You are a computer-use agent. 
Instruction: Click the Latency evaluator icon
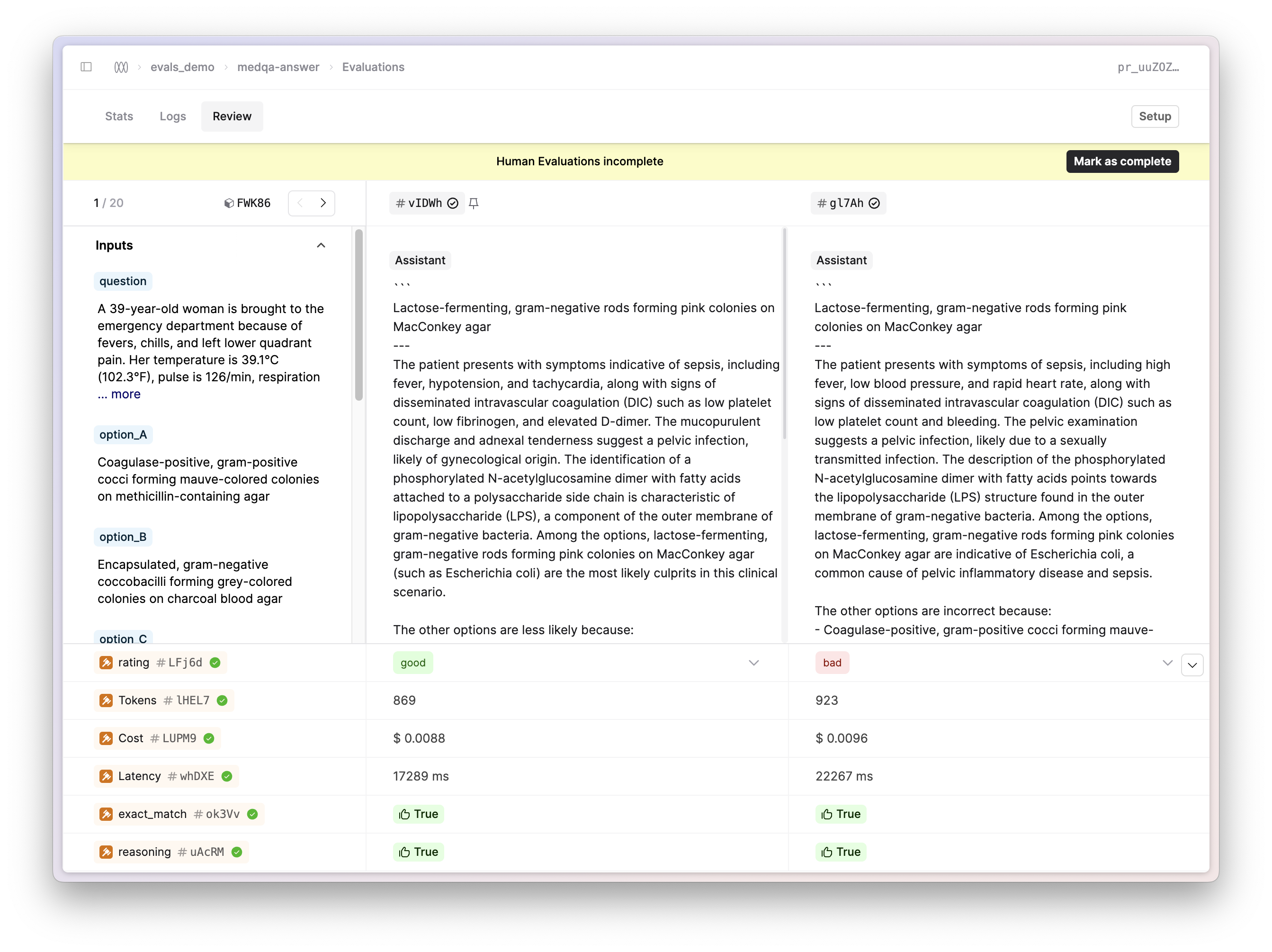[x=106, y=777]
